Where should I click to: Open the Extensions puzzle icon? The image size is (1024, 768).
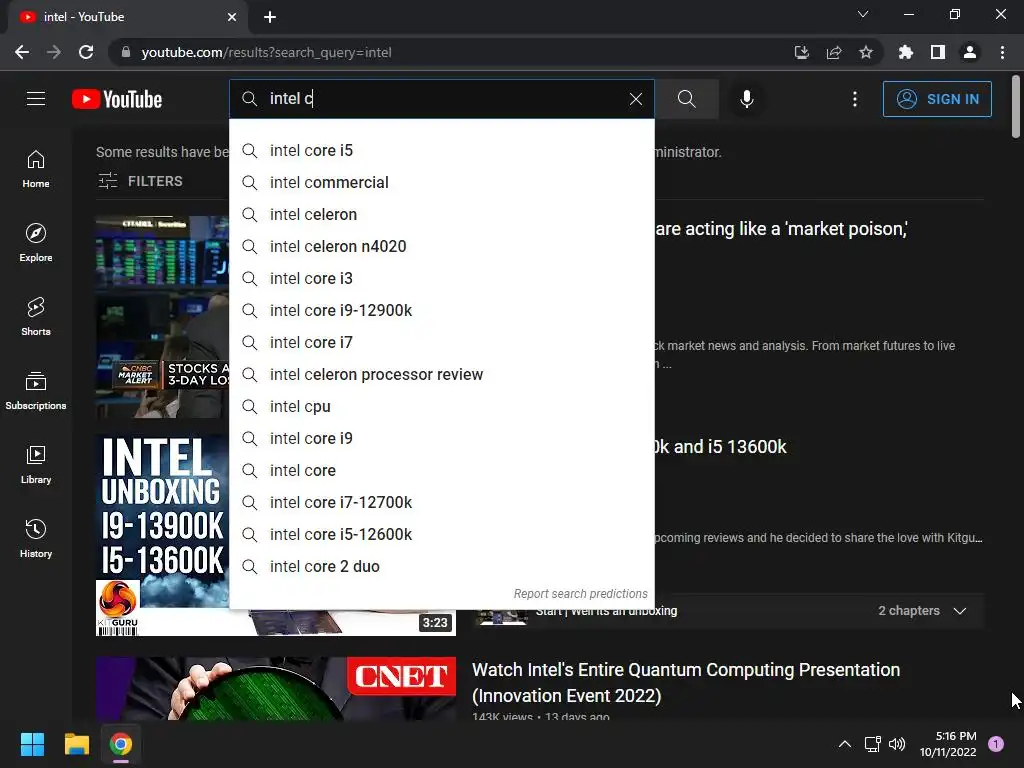906,52
